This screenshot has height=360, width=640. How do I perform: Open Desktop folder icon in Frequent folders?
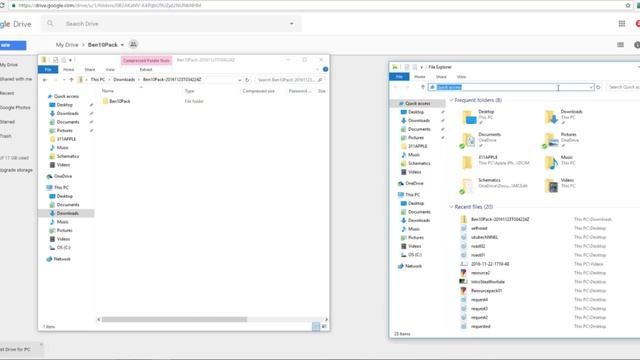469,117
